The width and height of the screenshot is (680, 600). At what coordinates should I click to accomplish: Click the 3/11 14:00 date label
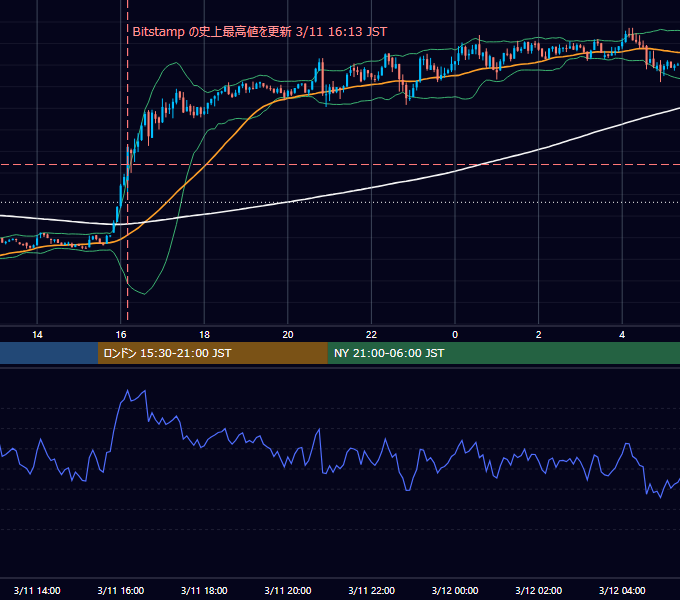[37, 590]
